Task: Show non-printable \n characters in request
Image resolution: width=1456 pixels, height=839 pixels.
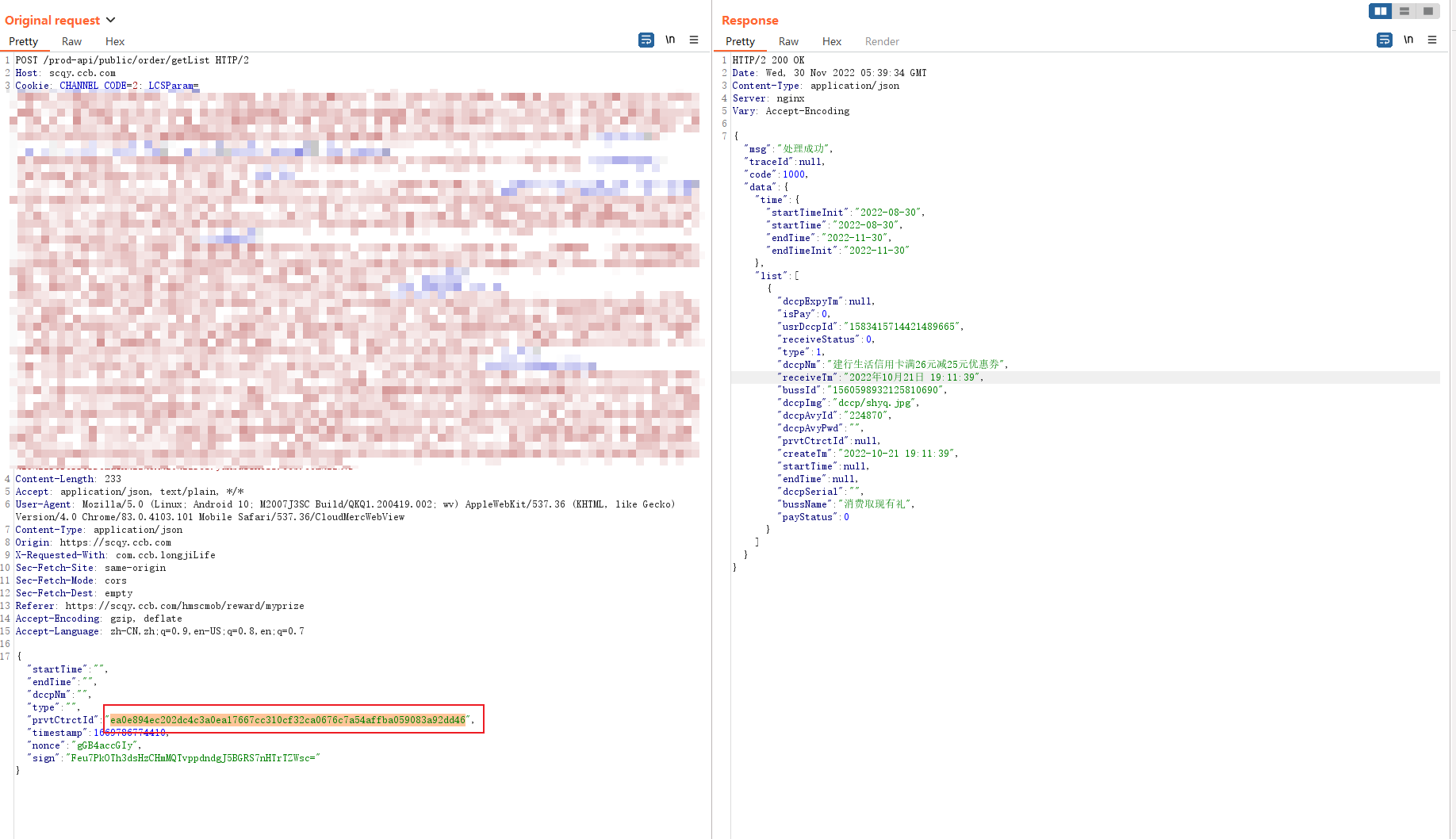Action: point(670,40)
